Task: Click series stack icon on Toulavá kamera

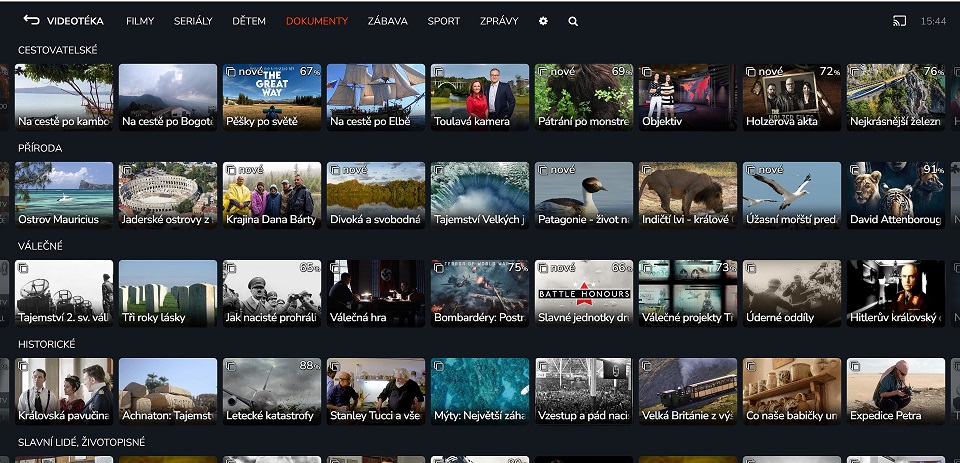Action: 439,72
